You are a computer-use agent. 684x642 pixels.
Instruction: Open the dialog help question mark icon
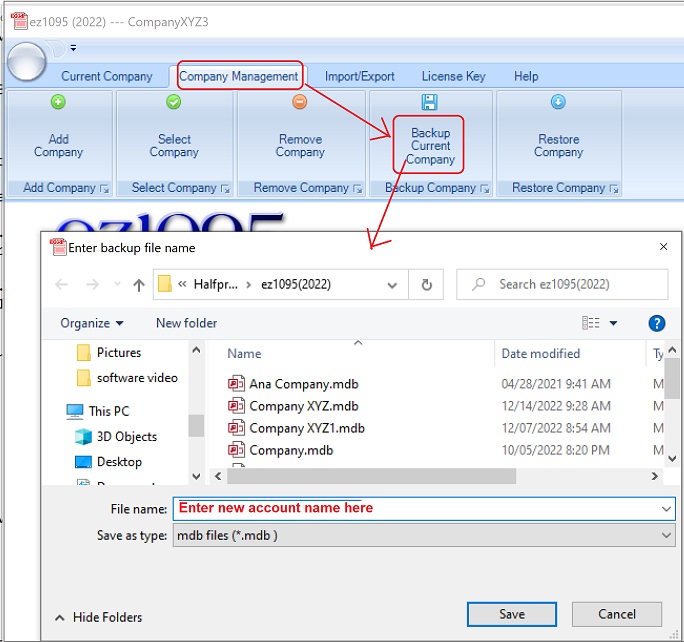pos(657,323)
